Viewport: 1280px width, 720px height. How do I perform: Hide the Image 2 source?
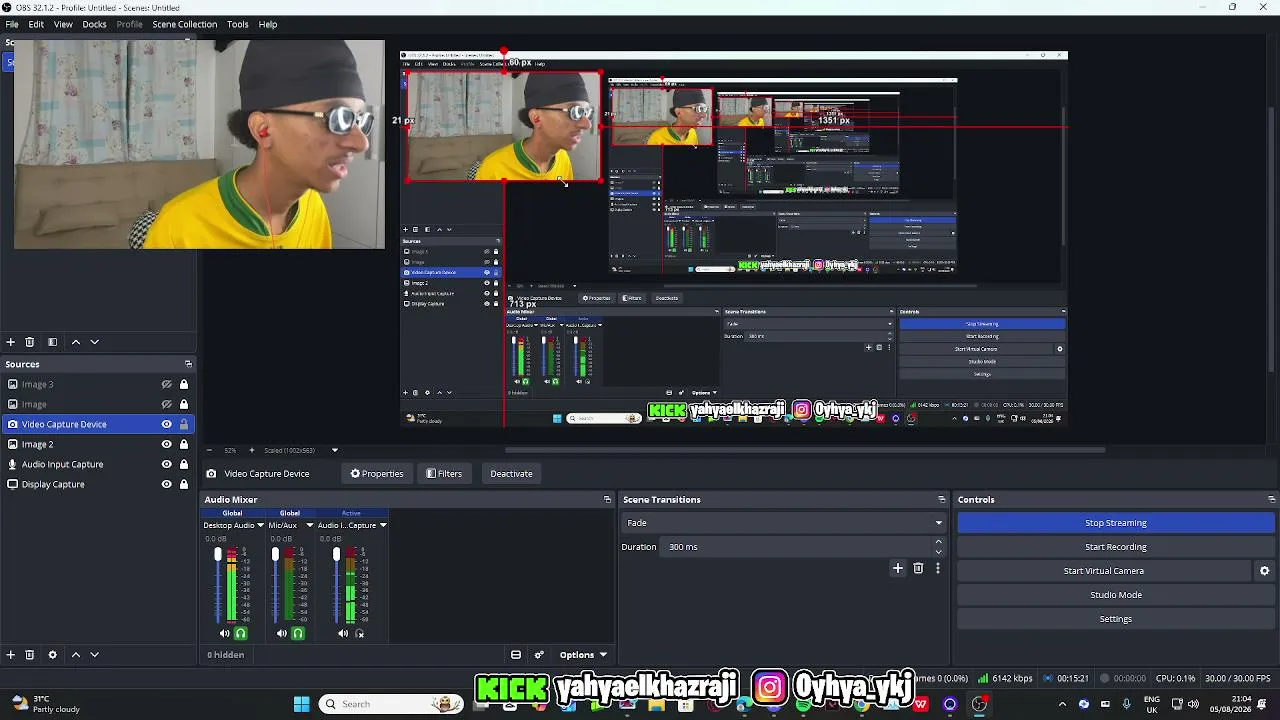click(167, 444)
